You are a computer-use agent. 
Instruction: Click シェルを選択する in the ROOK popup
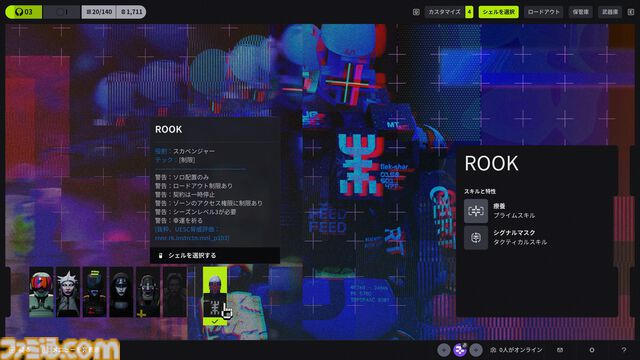(192, 256)
